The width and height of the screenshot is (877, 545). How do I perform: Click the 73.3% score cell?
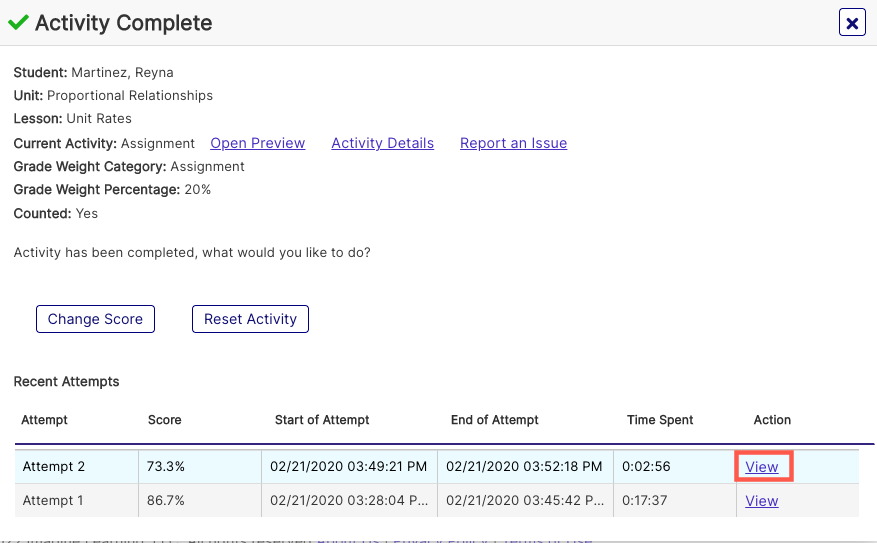coord(200,467)
